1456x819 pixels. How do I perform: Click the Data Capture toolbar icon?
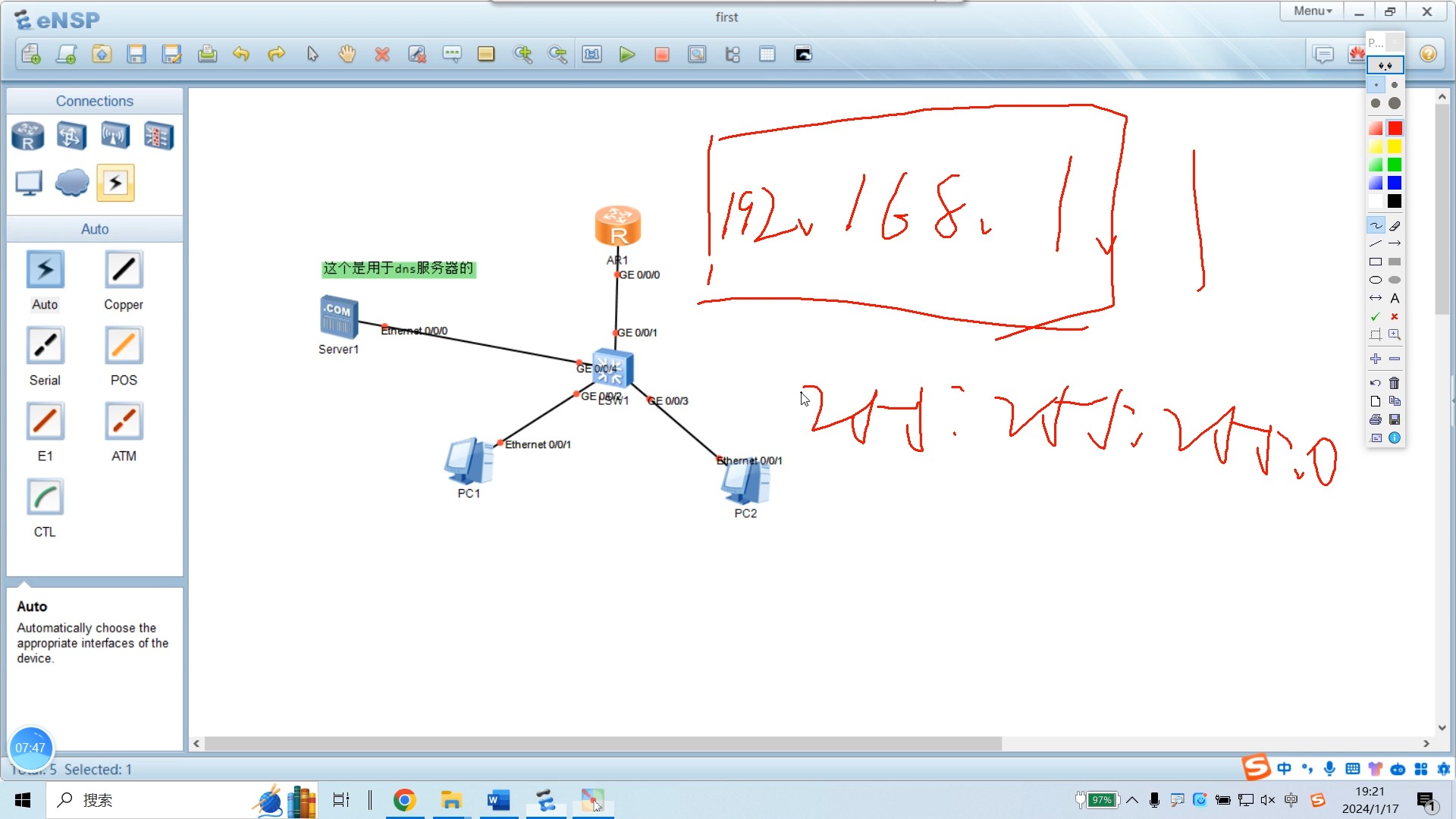coord(697,54)
